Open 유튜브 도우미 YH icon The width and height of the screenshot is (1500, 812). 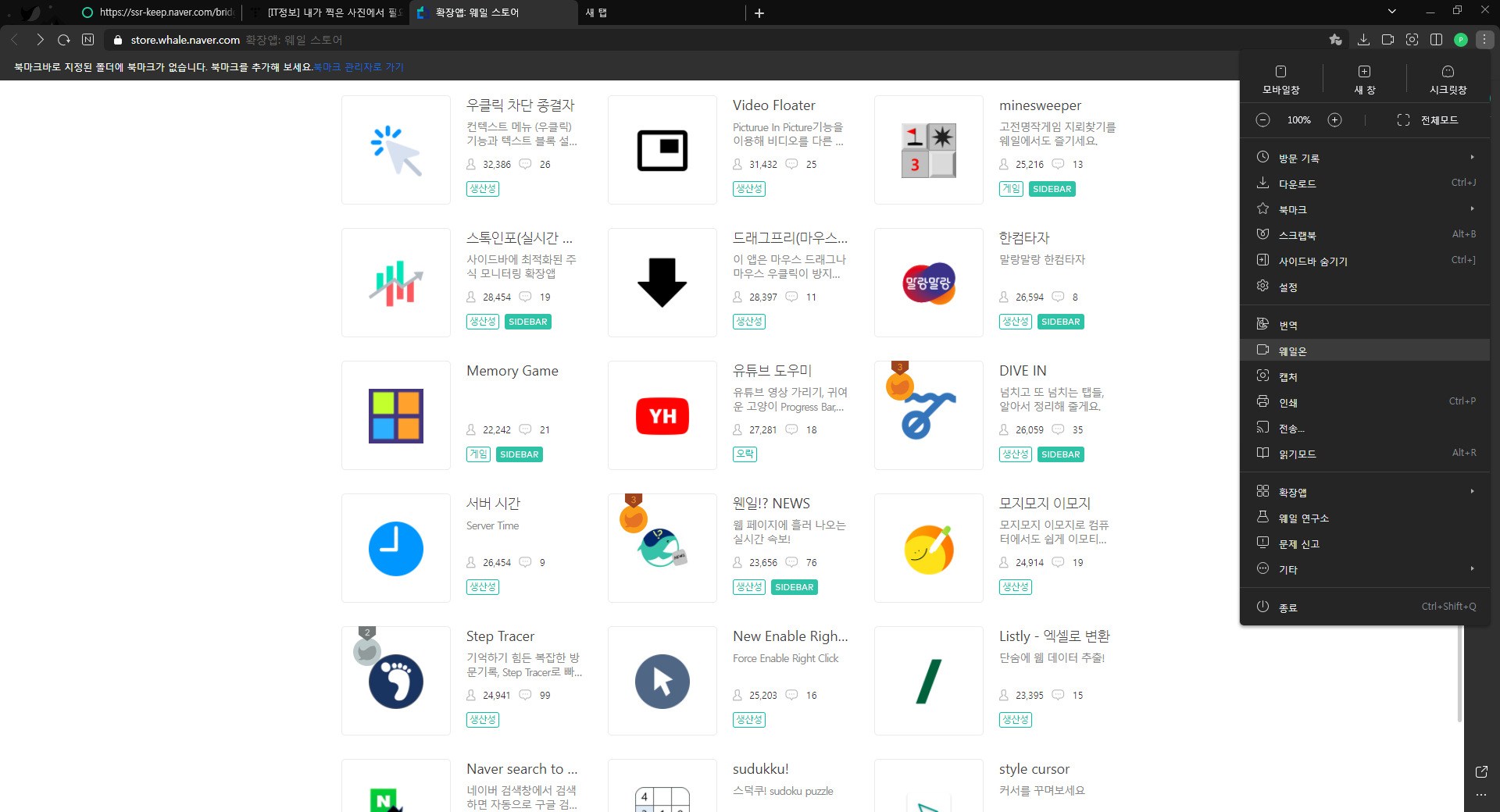pyautogui.click(x=662, y=415)
